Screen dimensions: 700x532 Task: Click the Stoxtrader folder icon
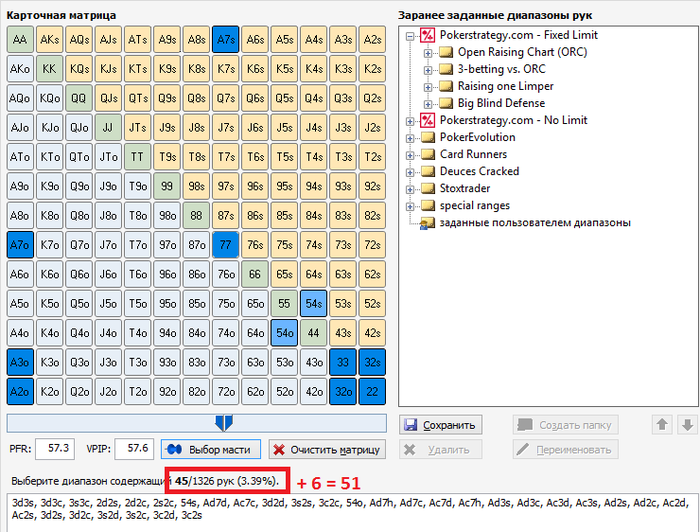click(428, 188)
